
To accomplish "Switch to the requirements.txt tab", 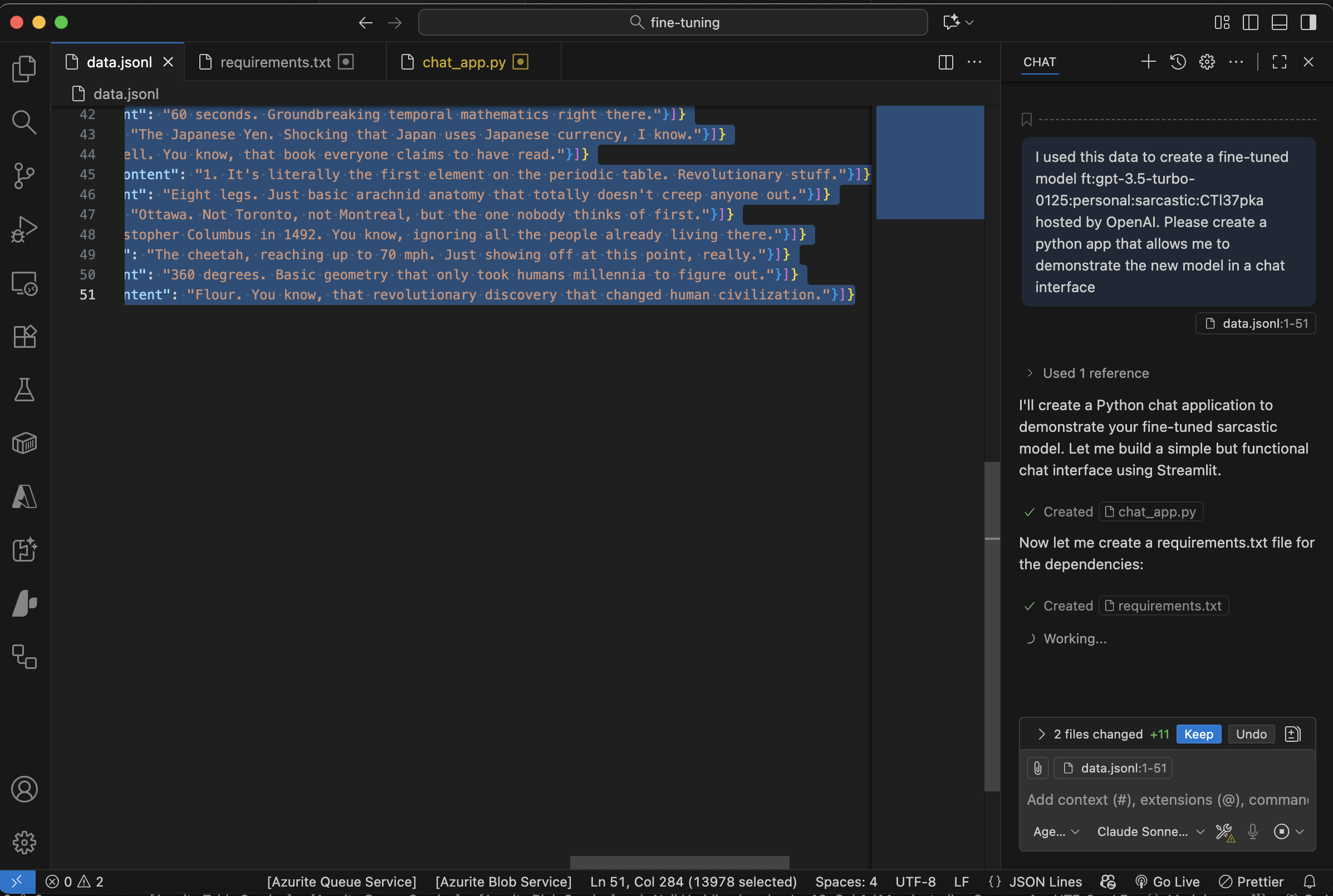I will pyautogui.click(x=275, y=62).
